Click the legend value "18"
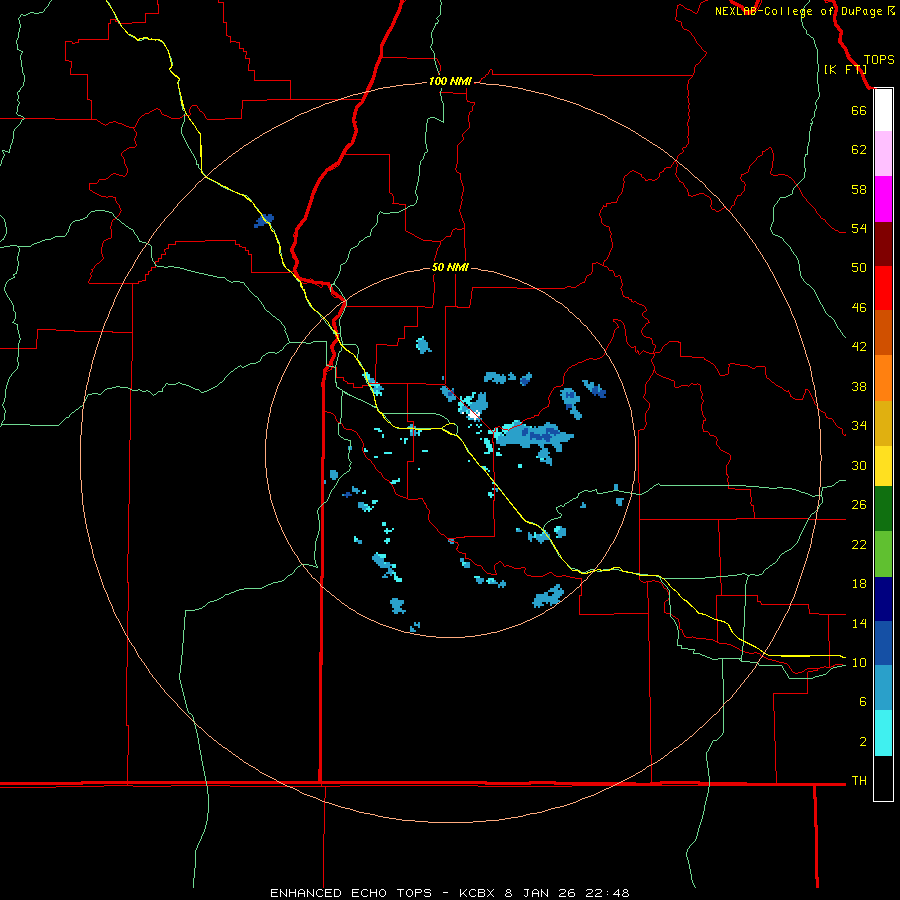This screenshot has height=900, width=900. pyautogui.click(x=859, y=584)
